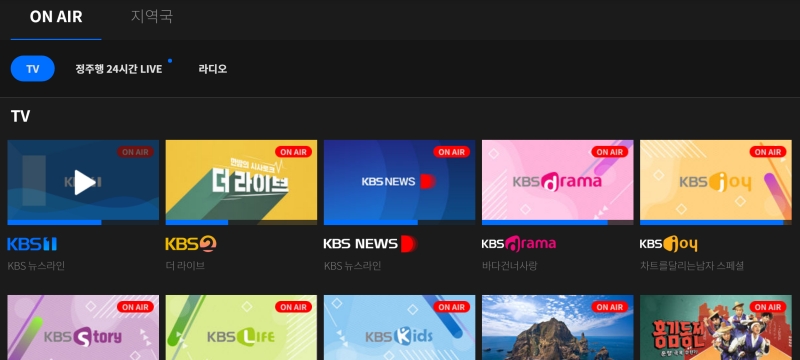Click 더 라이브 program title text
This screenshot has height=360, width=800.
[x=185, y=266]
